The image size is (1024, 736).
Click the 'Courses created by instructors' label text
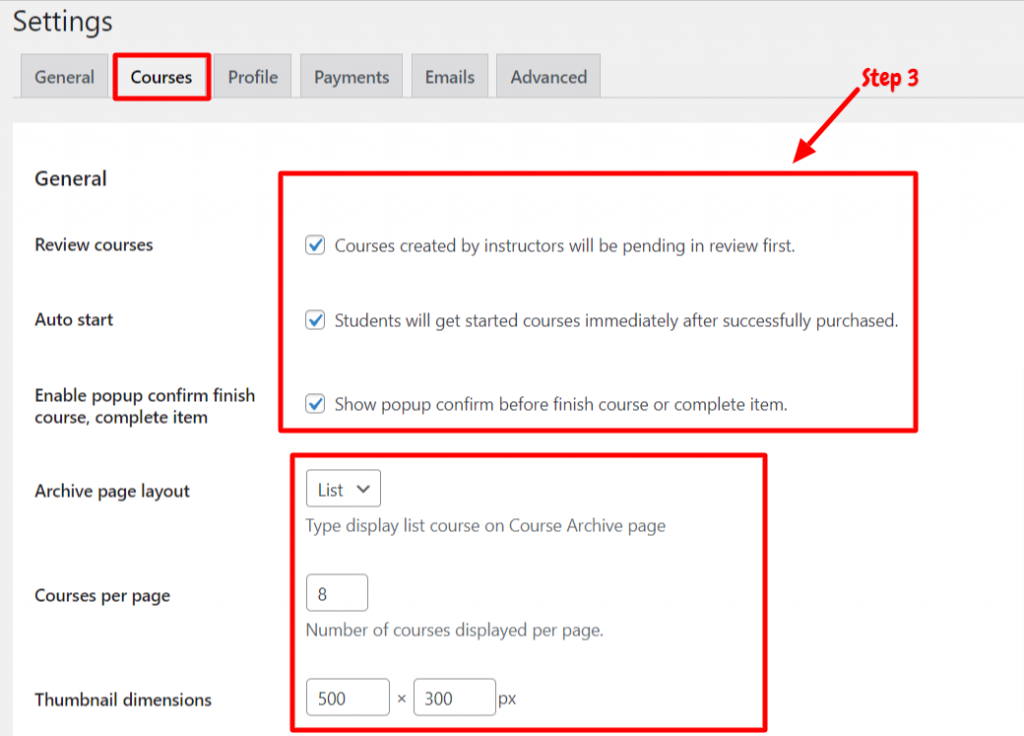tap(565, 246)
